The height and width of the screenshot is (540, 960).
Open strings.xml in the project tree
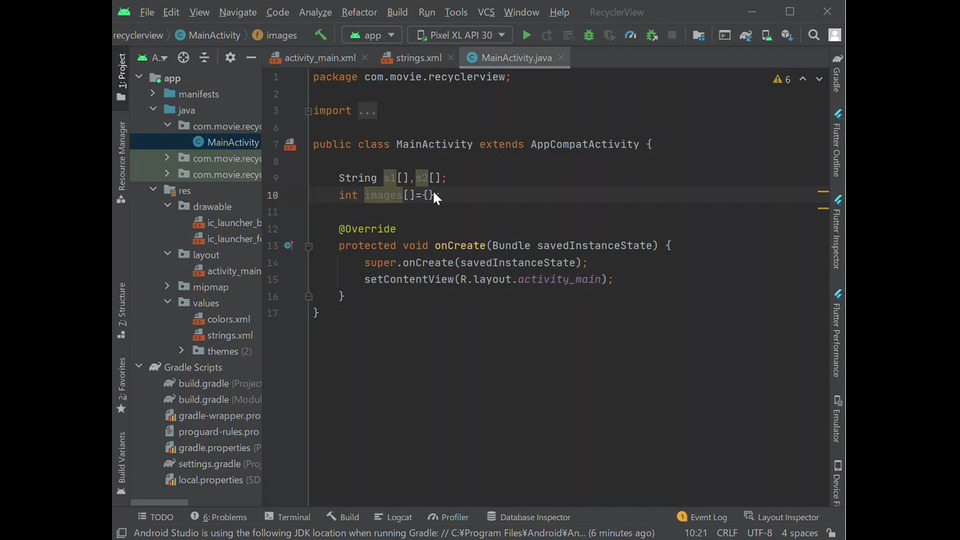[229, 335]
